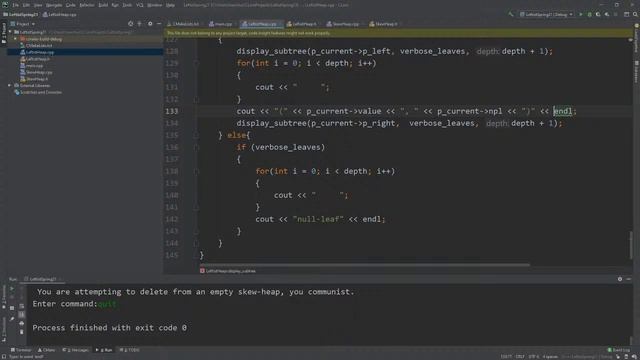Minimize Run panel with hide icon
The image size is (640, 360).
[629, 279]
